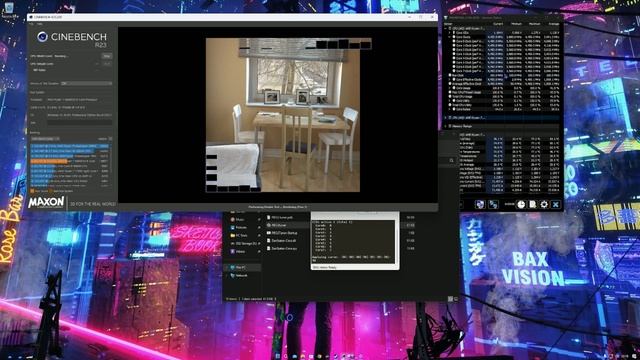Open the logging file icon in HWiNFO

point(533,204)
